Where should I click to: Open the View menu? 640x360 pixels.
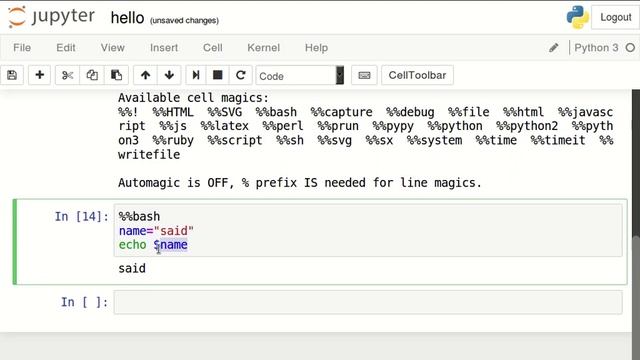coord(113,48)
